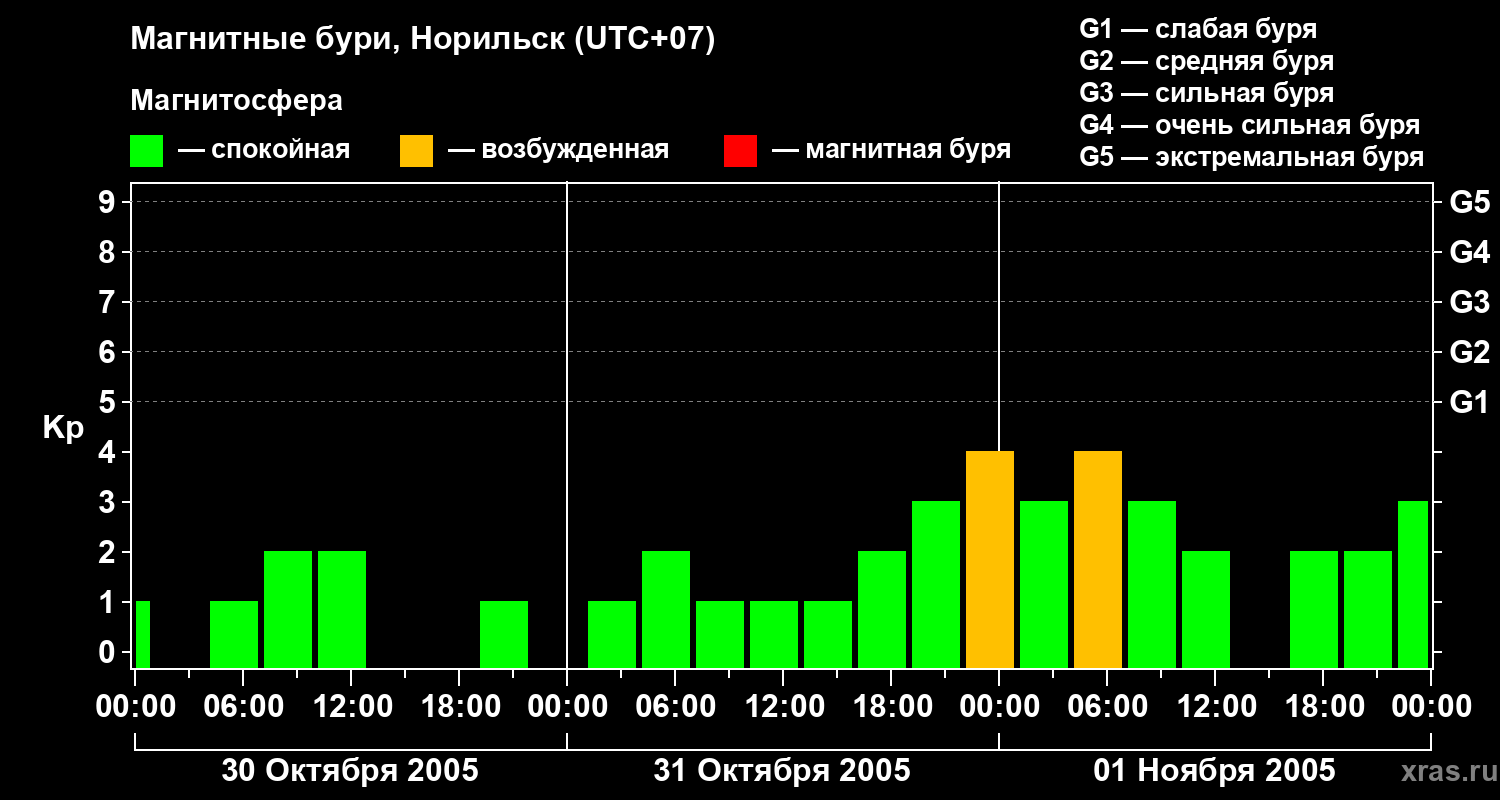1500x800 pixels.
Task: Click the '— возбужденная' legend label
Action: coord(558,150)
